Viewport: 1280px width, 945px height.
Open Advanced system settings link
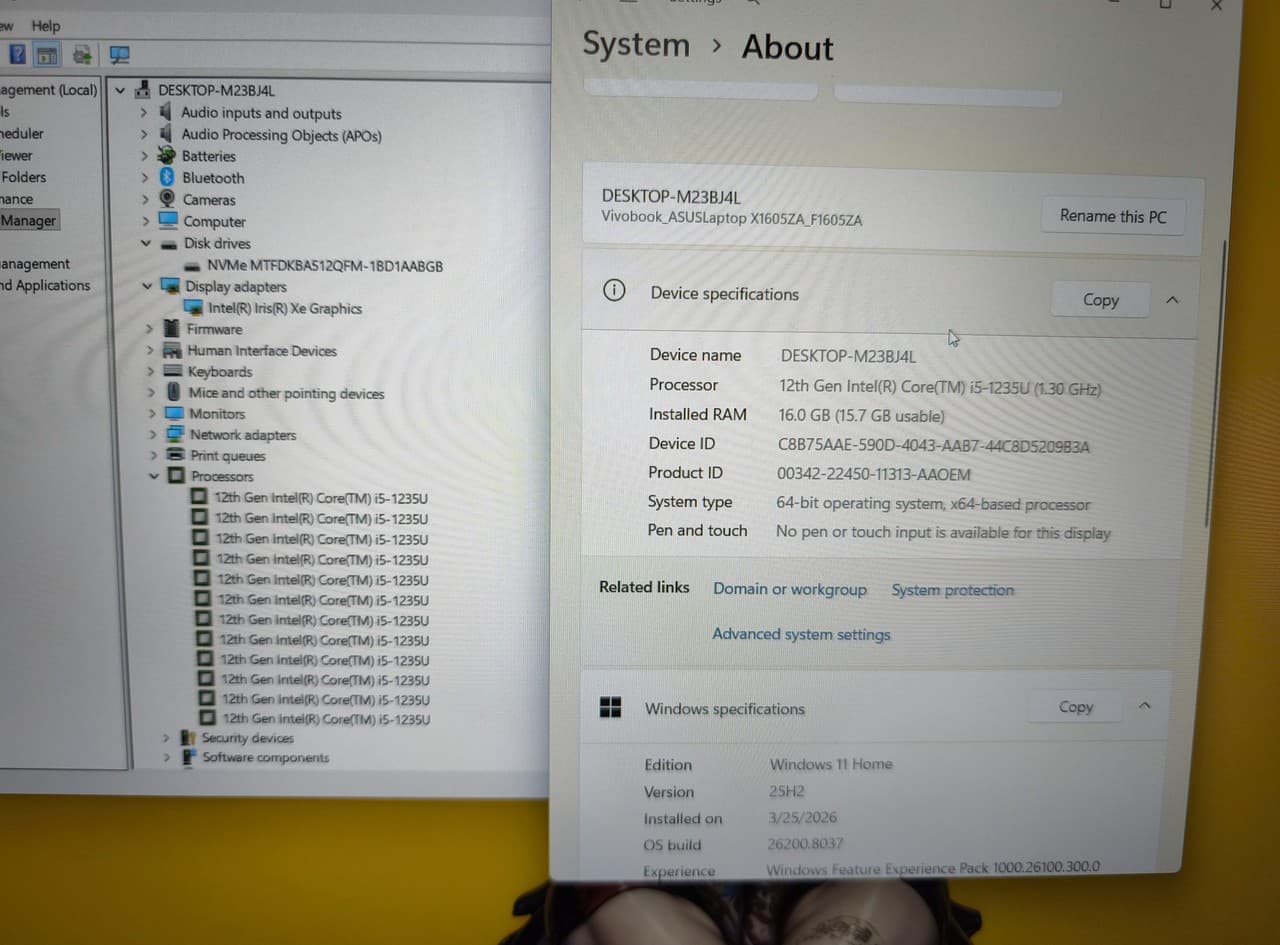tap(801, 634)
